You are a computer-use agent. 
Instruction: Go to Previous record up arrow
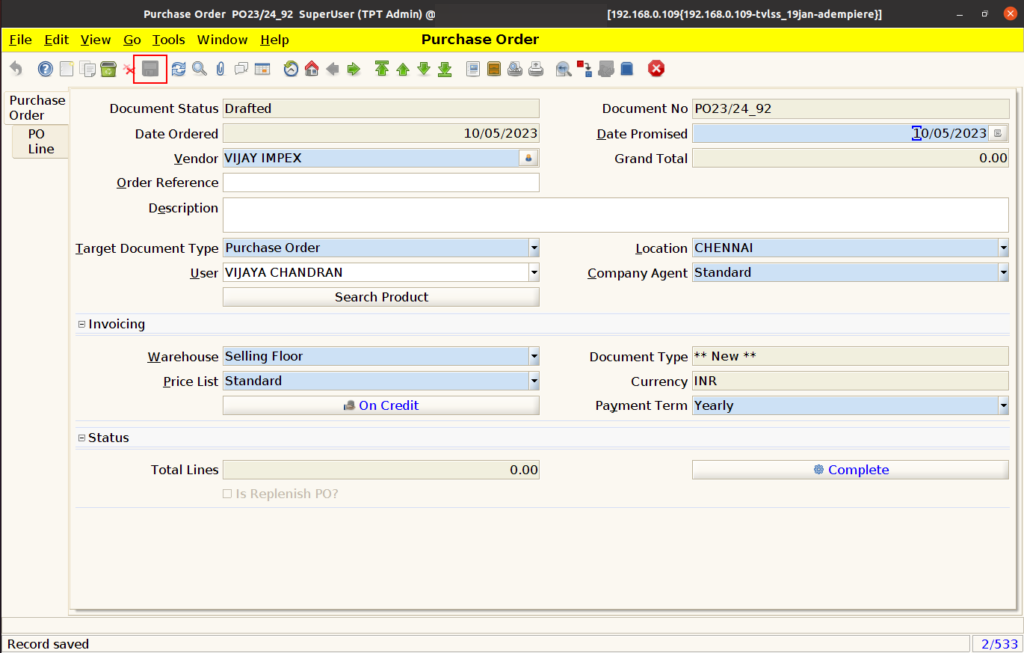[403, 69]
